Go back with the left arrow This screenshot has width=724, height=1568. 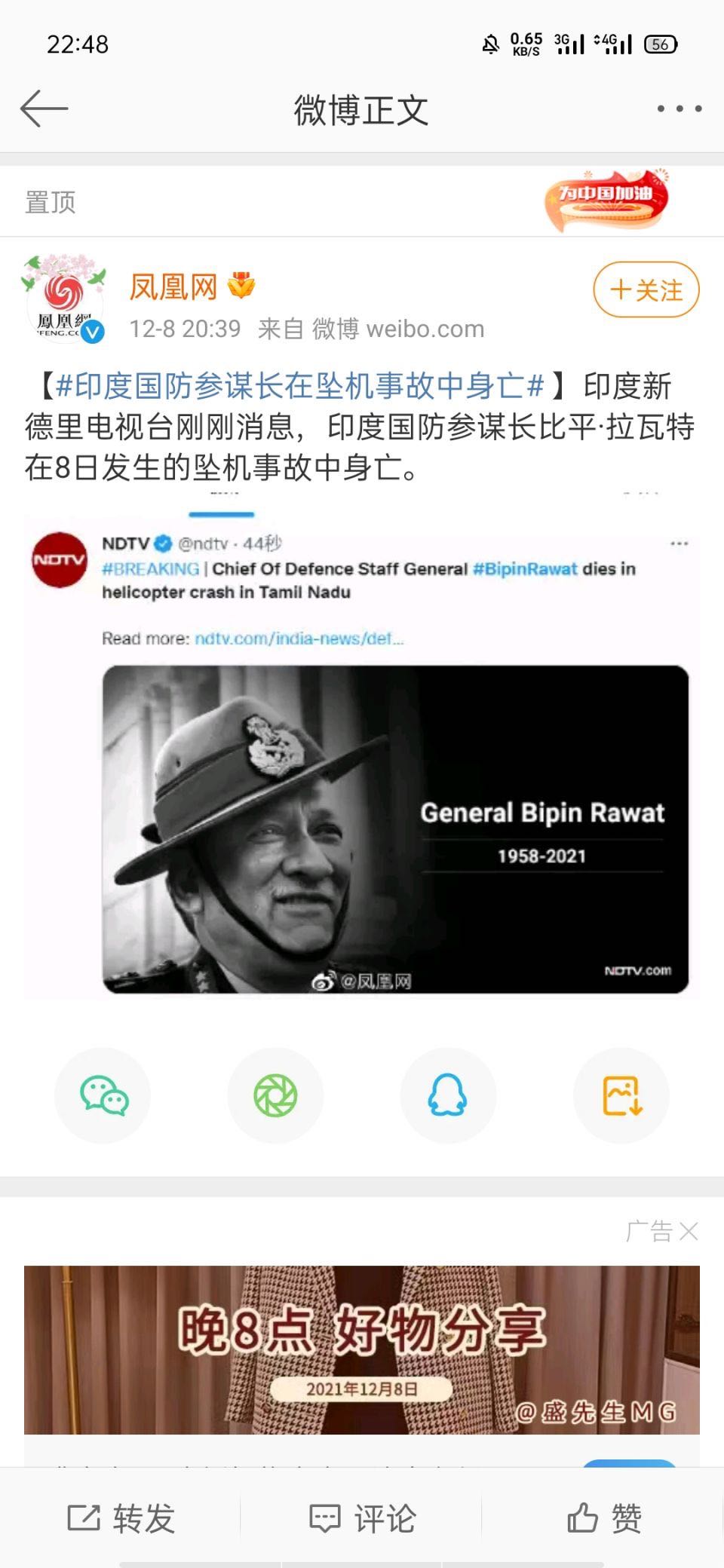44,109
